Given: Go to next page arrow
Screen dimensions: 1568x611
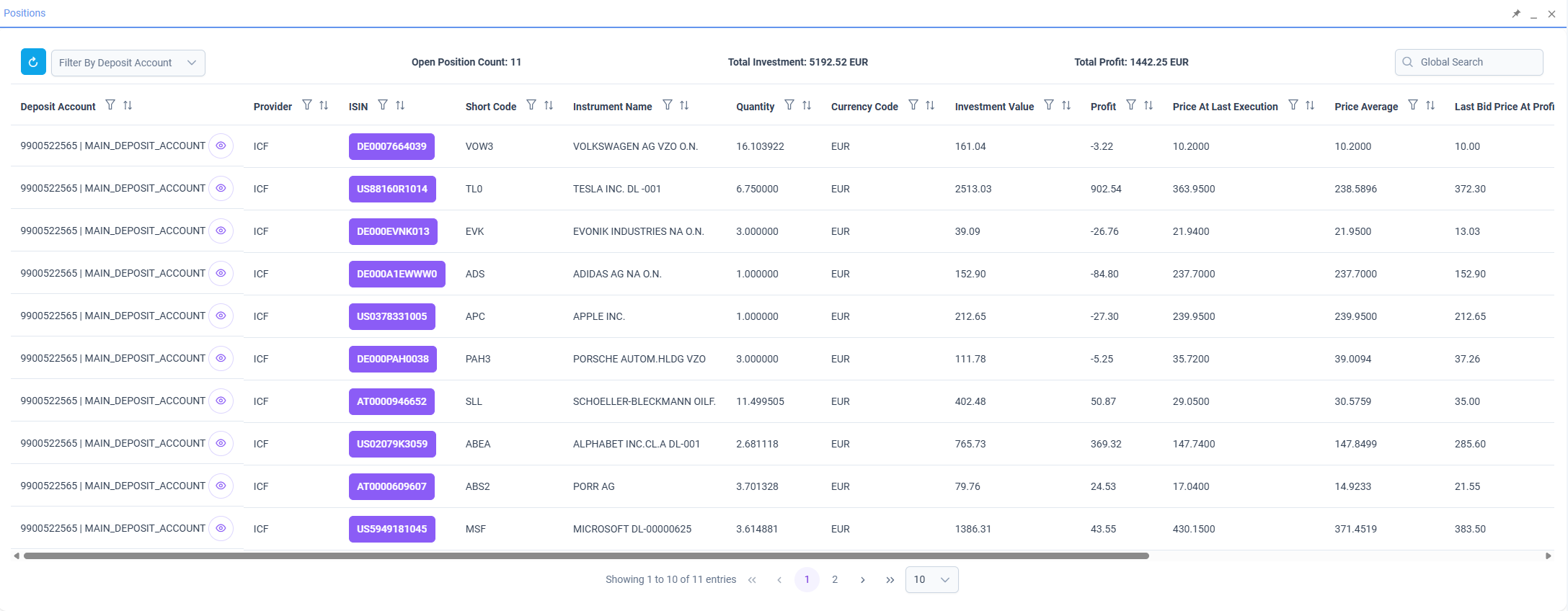Looking at the screenshot, I should (862, 580).
